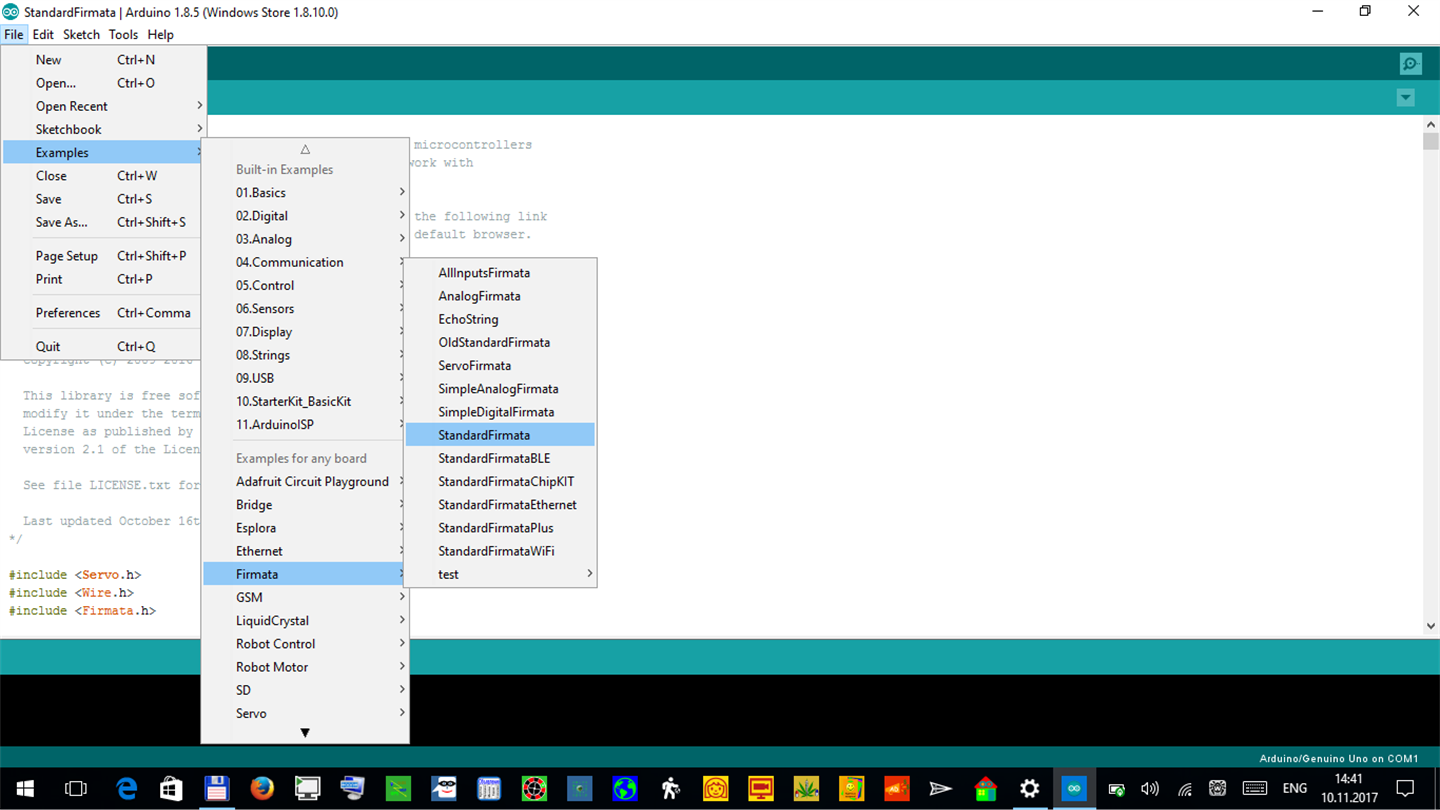Viewport: 1440px width, 810px height.
Task: Expand 03.Analog examples
Action: coord(305,239)
